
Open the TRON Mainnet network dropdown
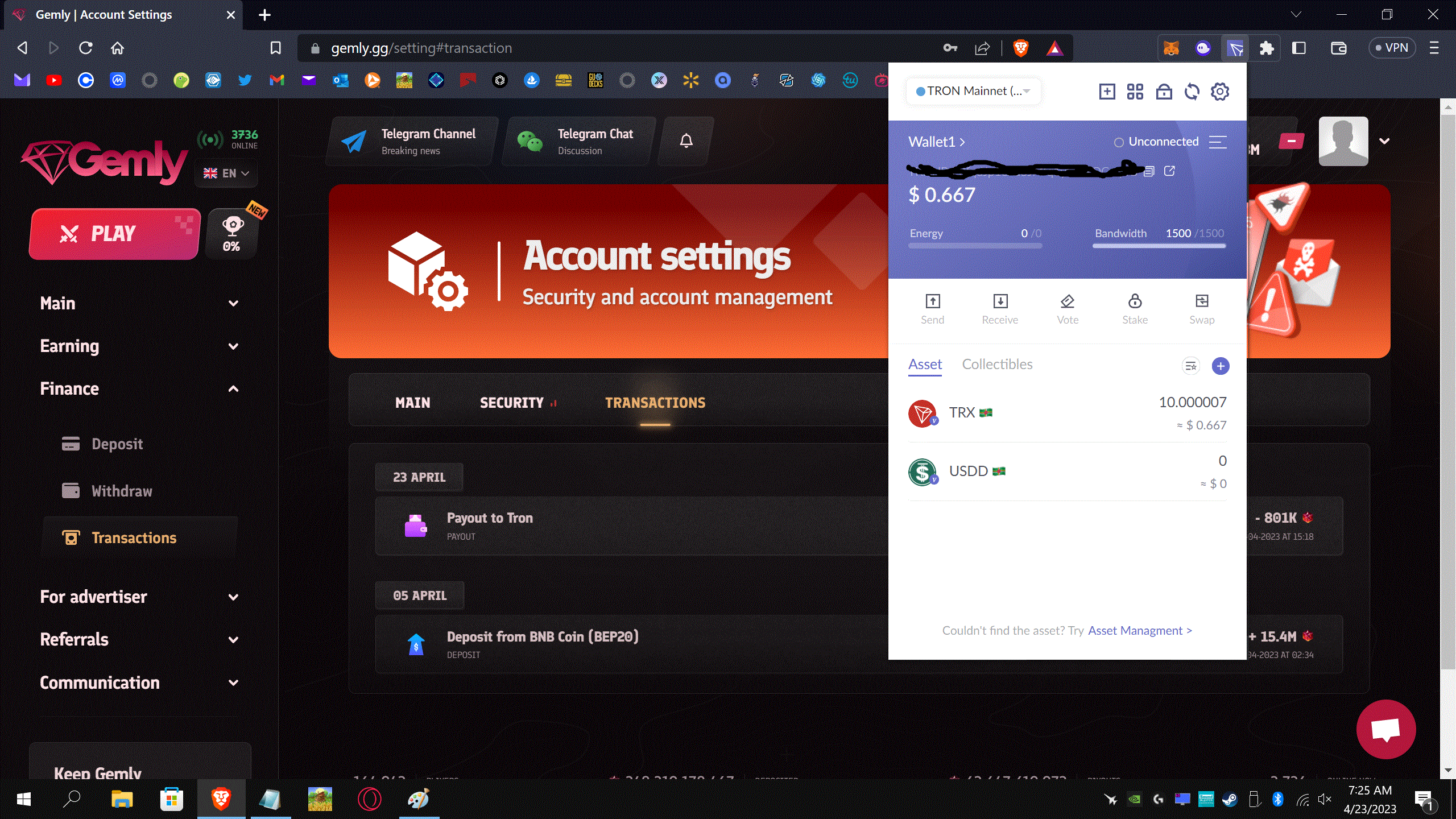click(973, 91)
